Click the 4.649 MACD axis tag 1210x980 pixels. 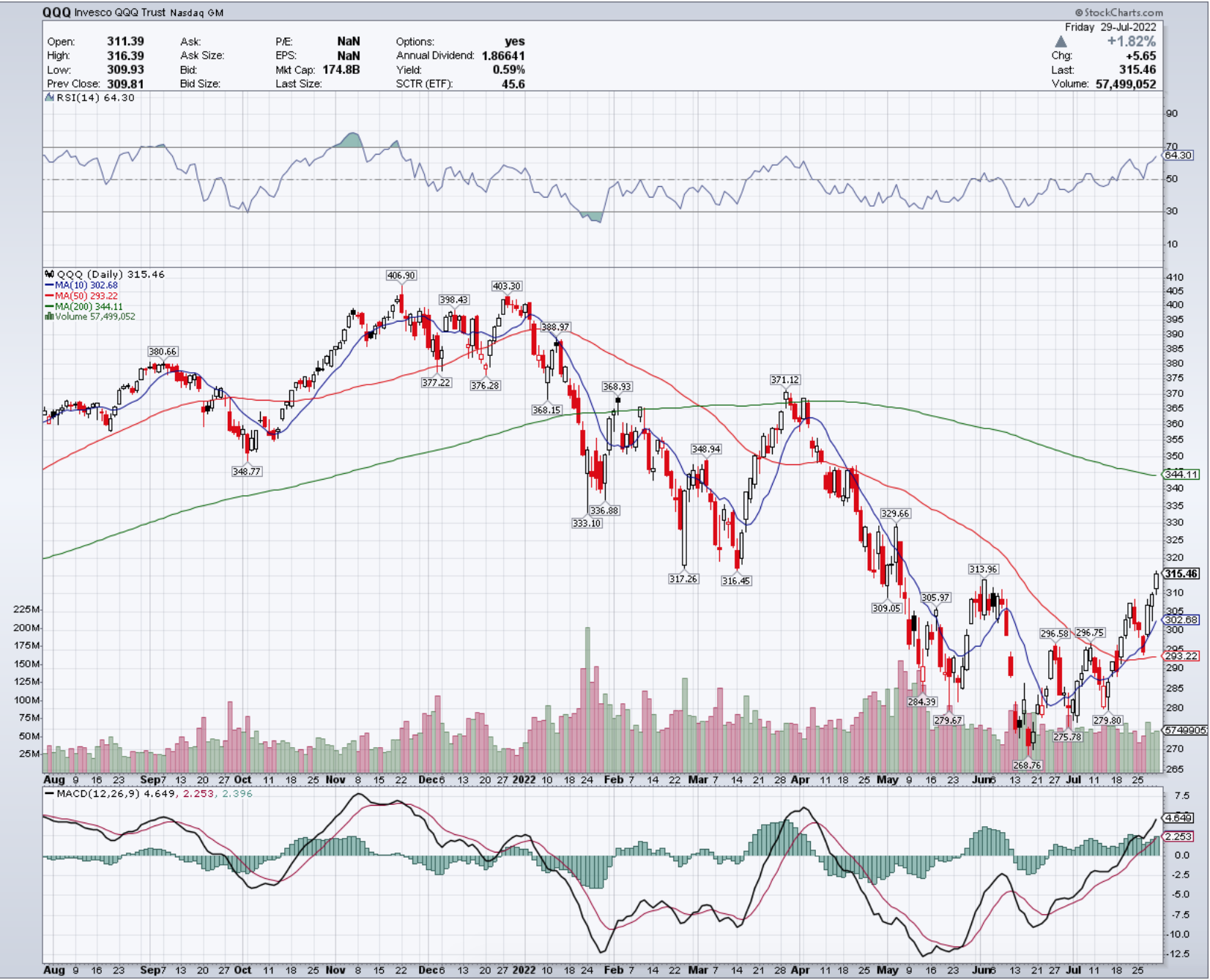(1179, 818)
